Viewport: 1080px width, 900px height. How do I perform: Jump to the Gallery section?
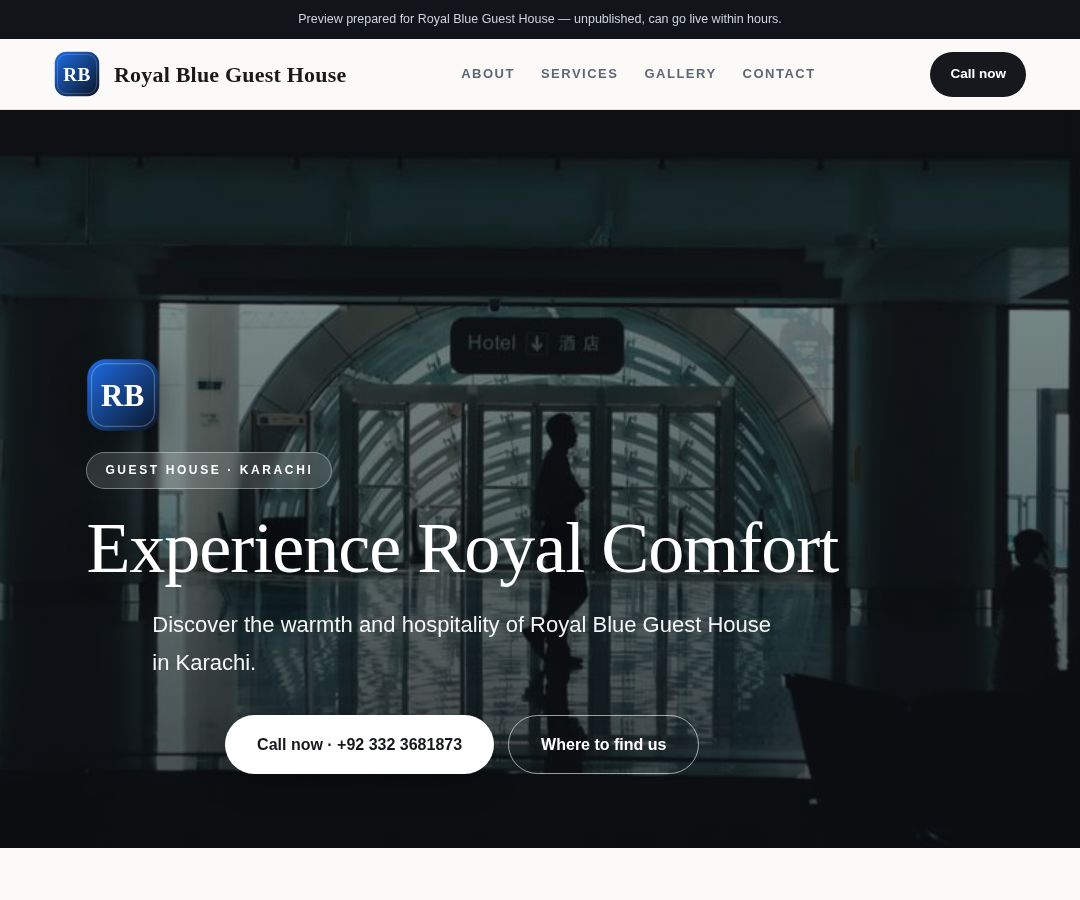point(680,74)
